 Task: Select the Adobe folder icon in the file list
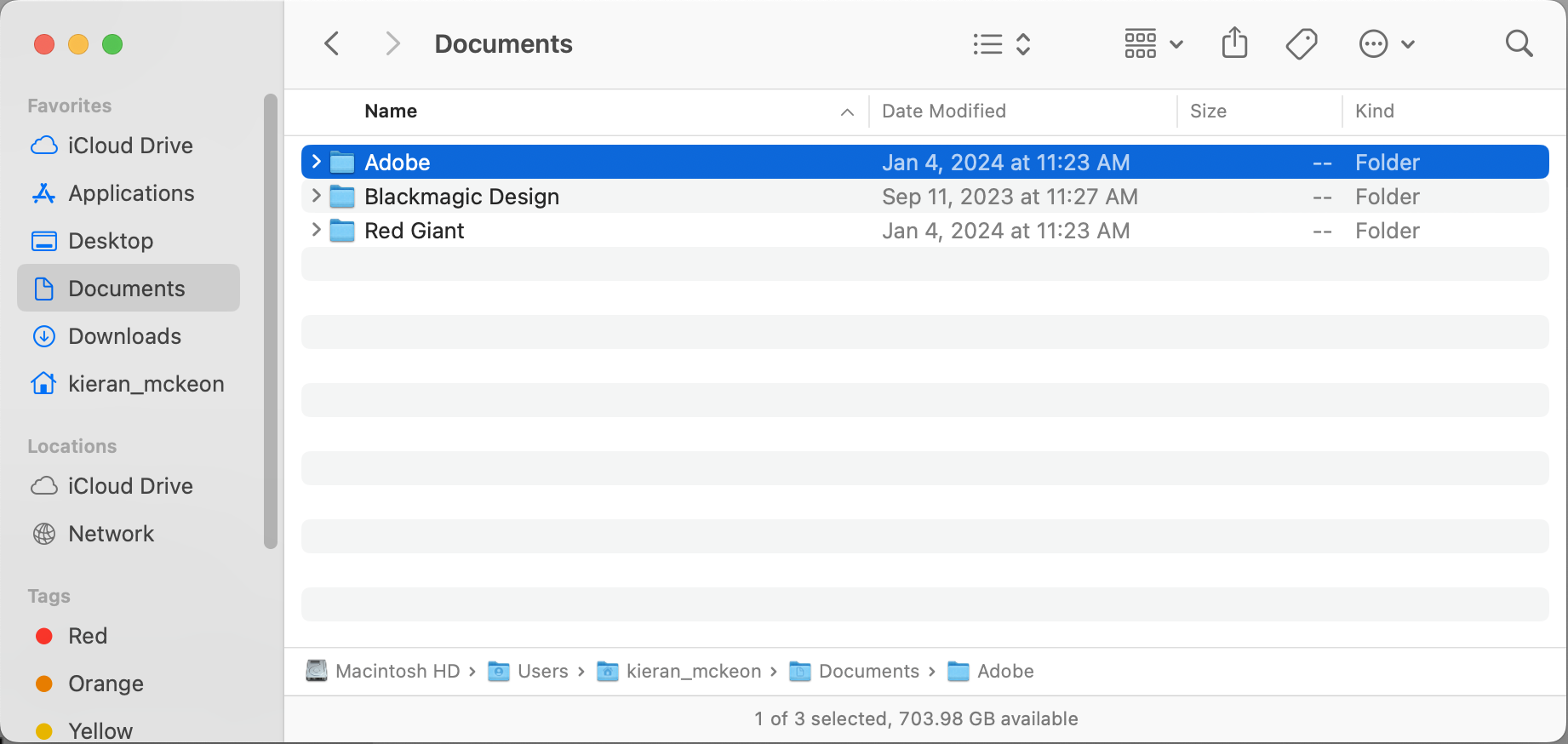(x=342, y=162)
